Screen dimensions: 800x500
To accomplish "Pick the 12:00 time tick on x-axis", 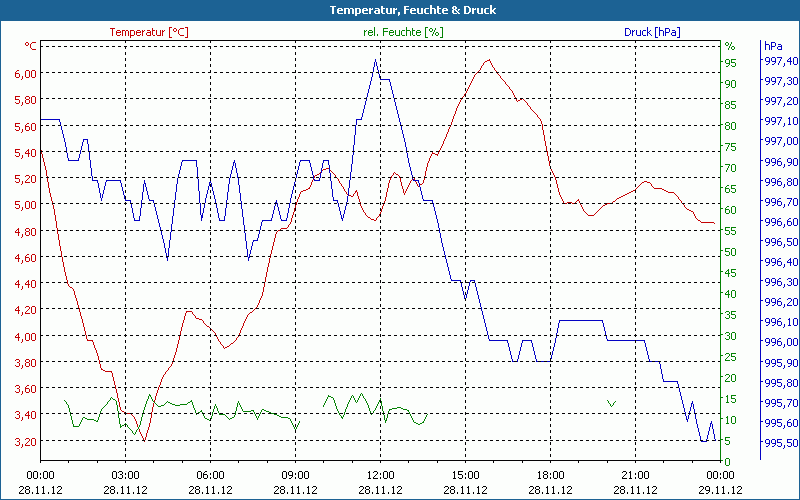I will pos(381,475).
